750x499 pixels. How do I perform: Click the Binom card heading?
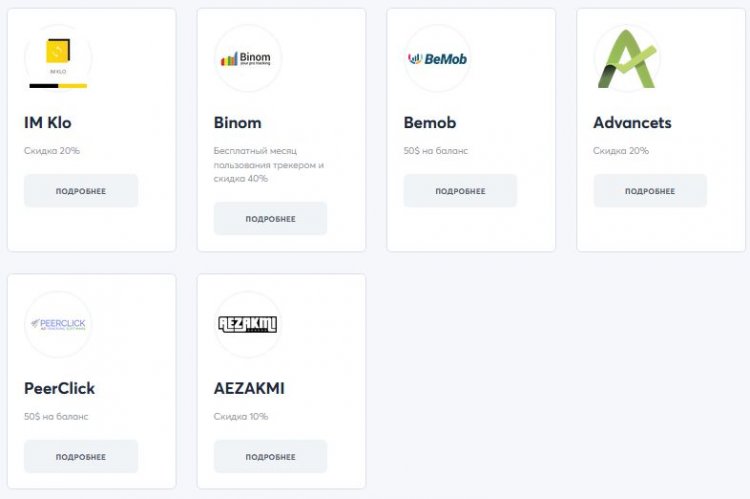tap(237, 123)
